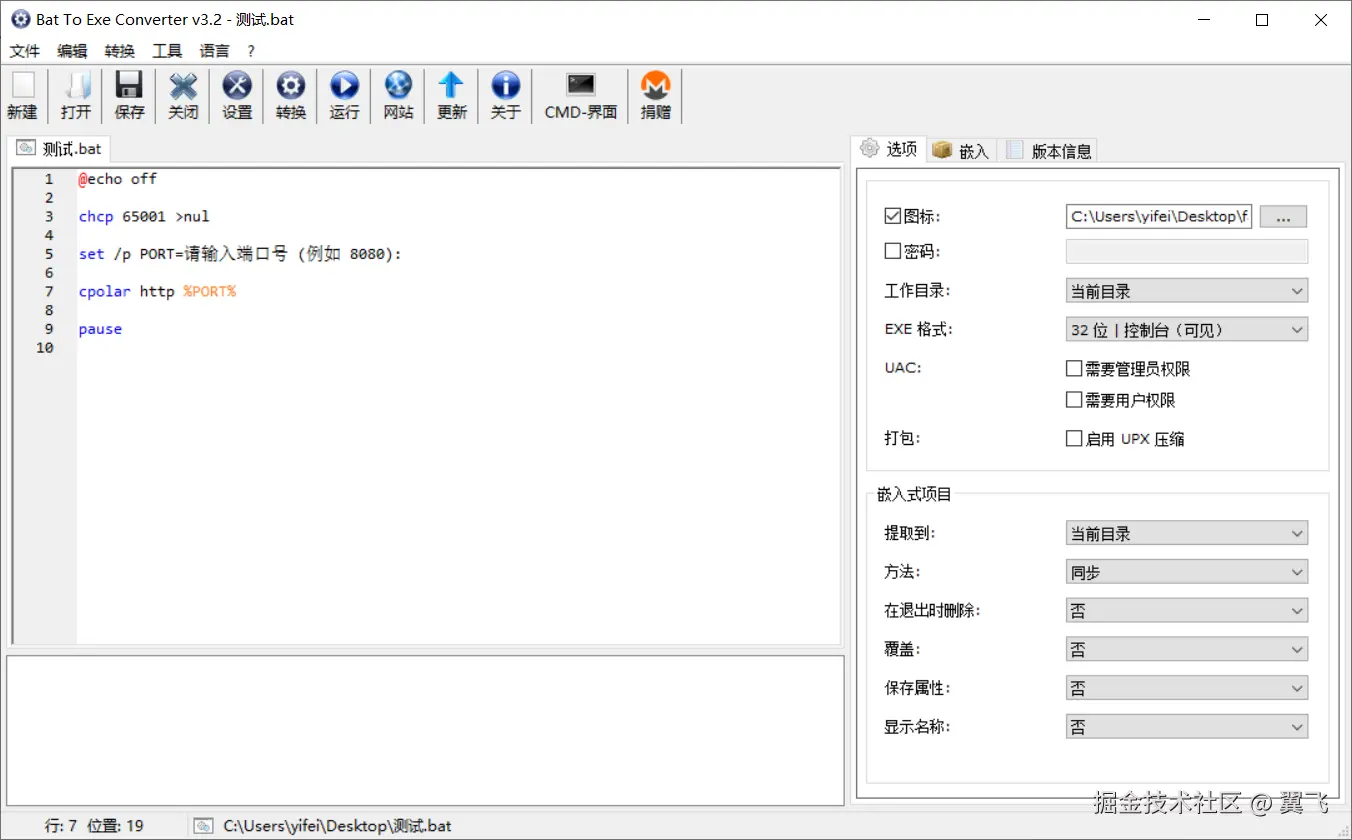Viewport: 1352px width, 840px height.
Task: Click the 'set /p PORT=' code line
Action: [x=240, y=254]
